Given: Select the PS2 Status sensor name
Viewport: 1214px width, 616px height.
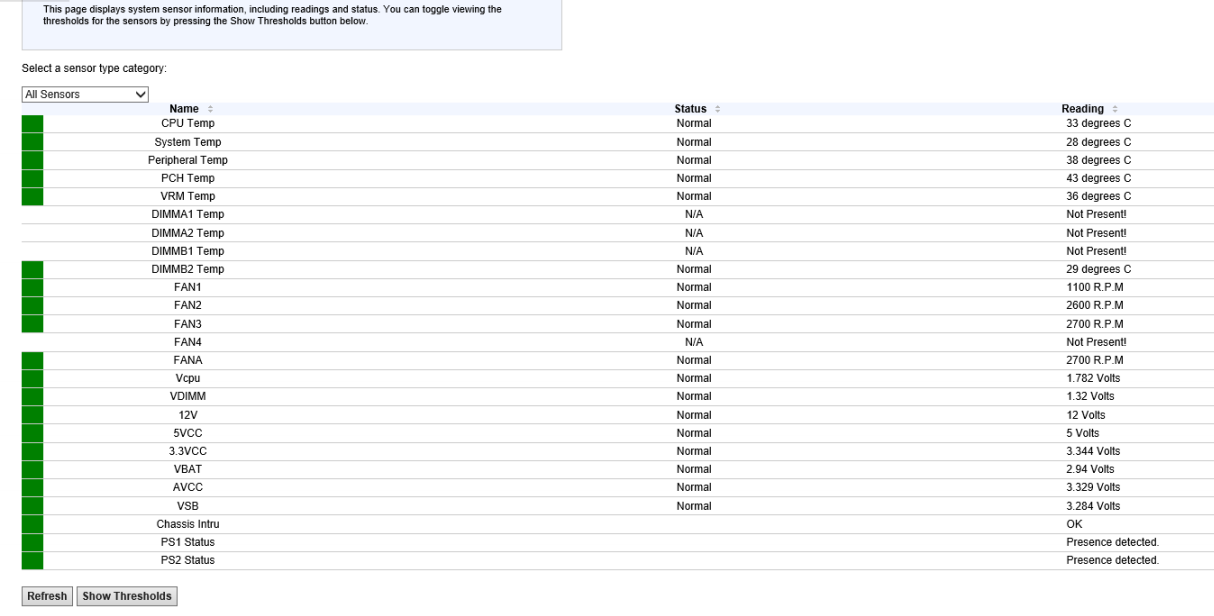Looking at the screenshot, I should pyautogui.click(x=188, y=560).
